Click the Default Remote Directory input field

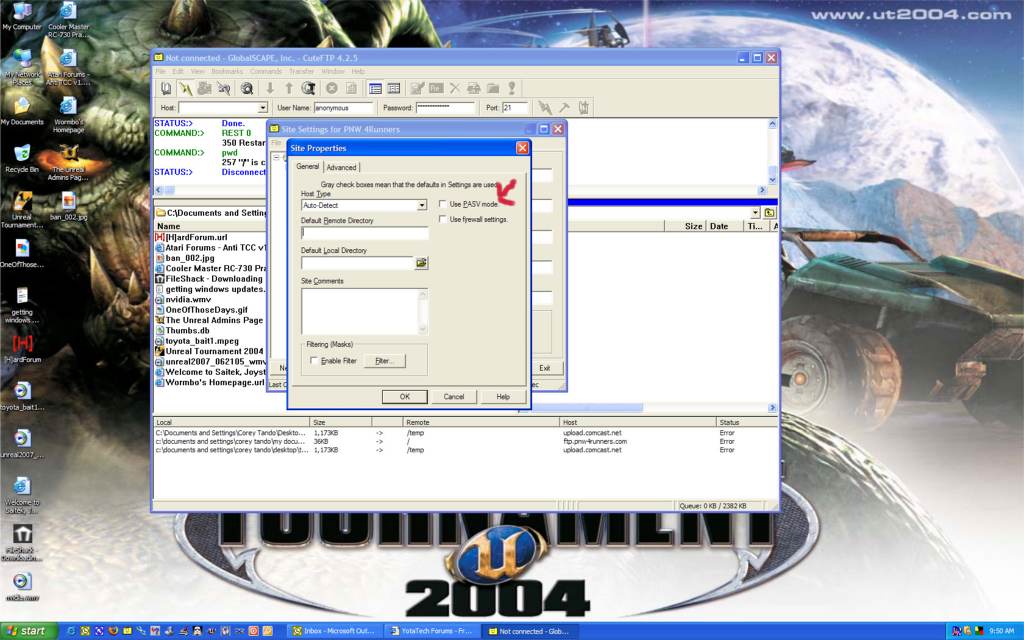tap(364, 232)
